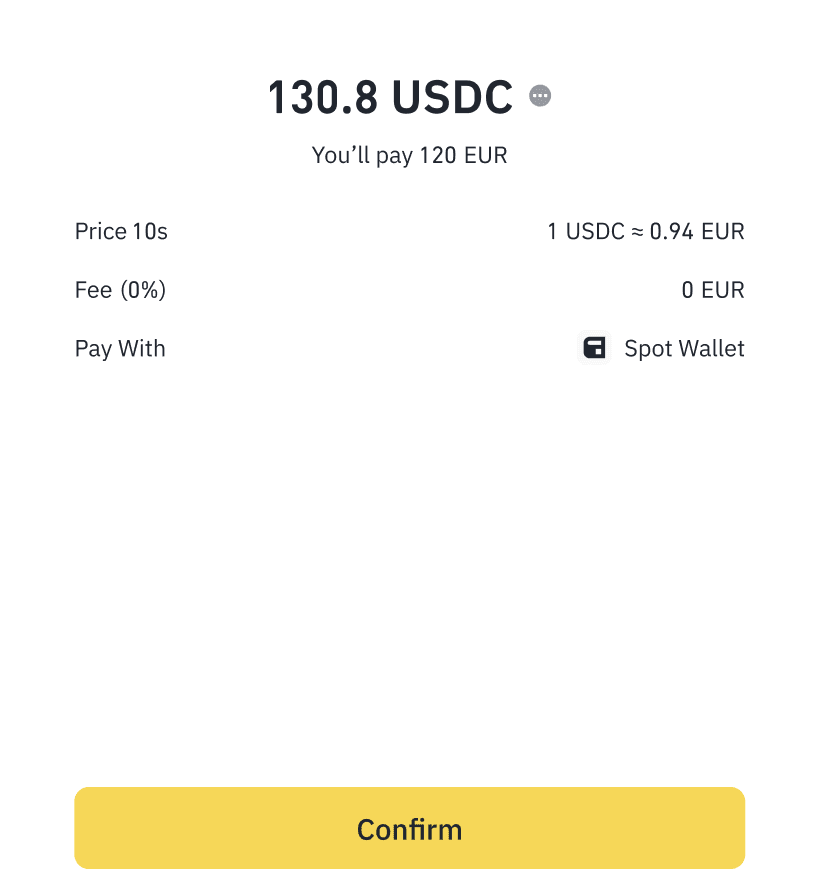Click the 10s price countdown timer
Image resolution: width=814 pixels, height=894 pixels.
point(151,232)
